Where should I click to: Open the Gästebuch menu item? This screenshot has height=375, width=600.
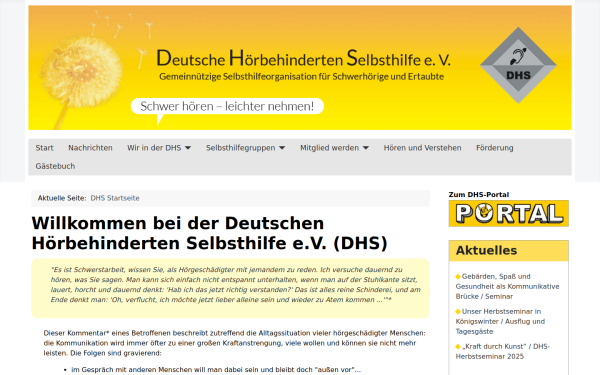[x=55, y=166]
